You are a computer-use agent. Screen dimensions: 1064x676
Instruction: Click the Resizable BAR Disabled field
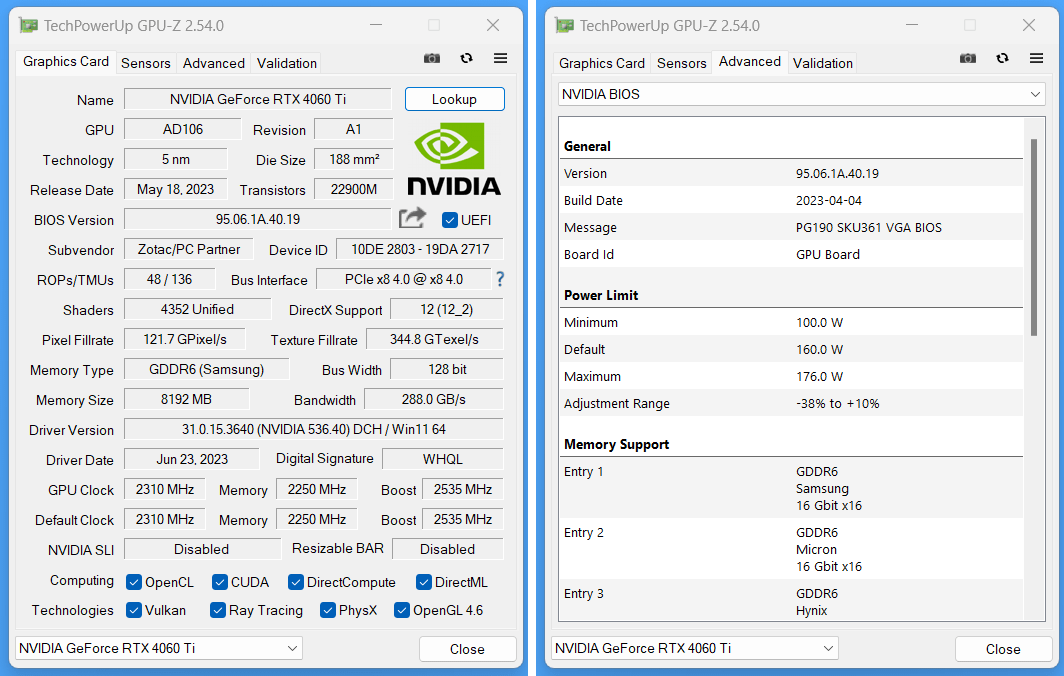click(x=448, y=549)
